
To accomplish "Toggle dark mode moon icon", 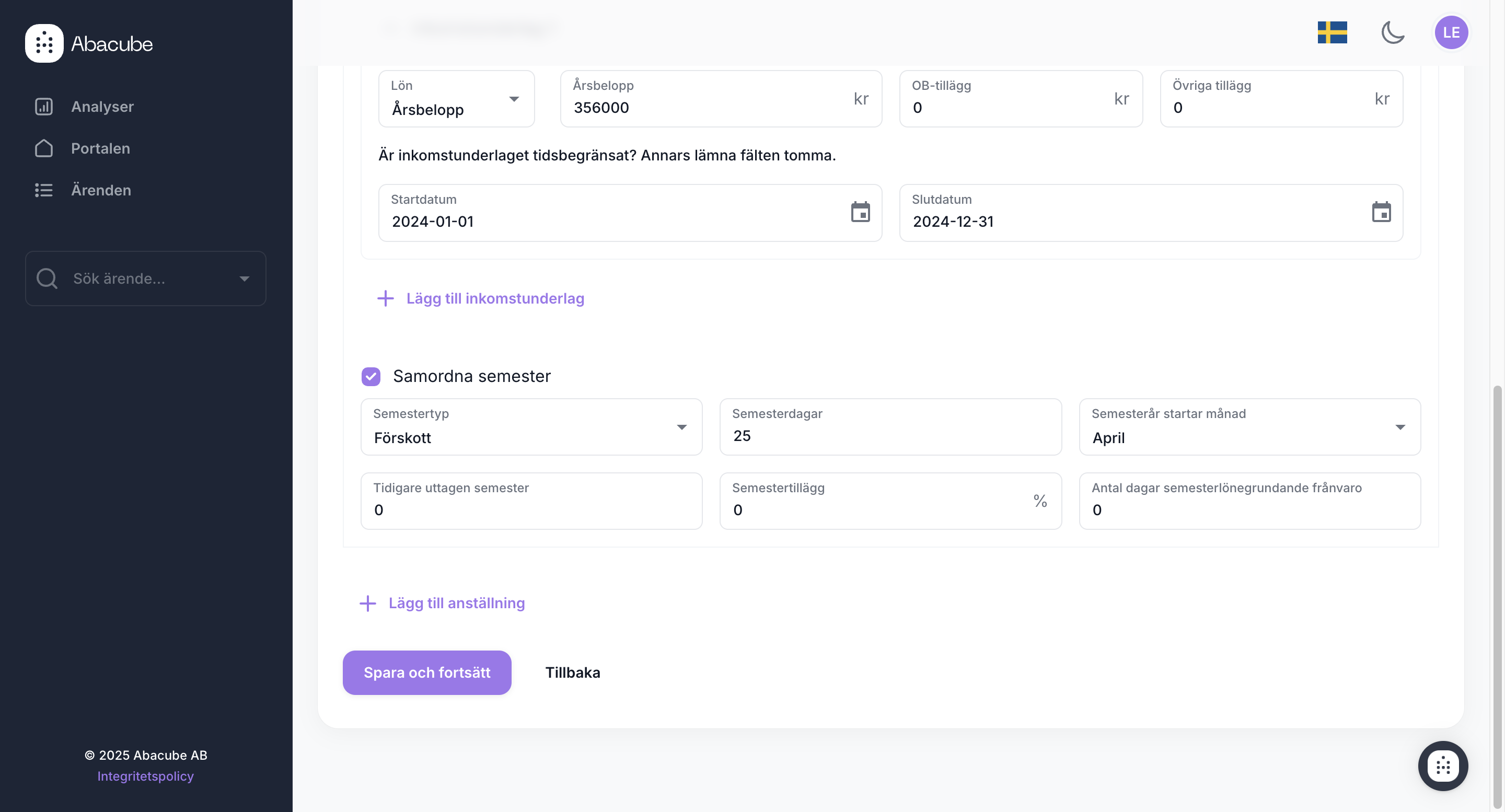I will (x=1393, y=32).
